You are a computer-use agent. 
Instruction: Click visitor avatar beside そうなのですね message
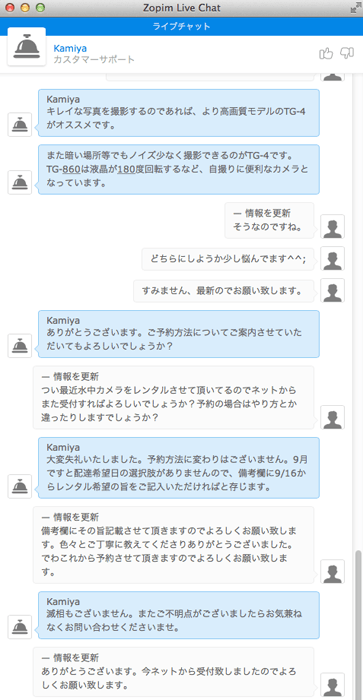click(x=333, y=226)
